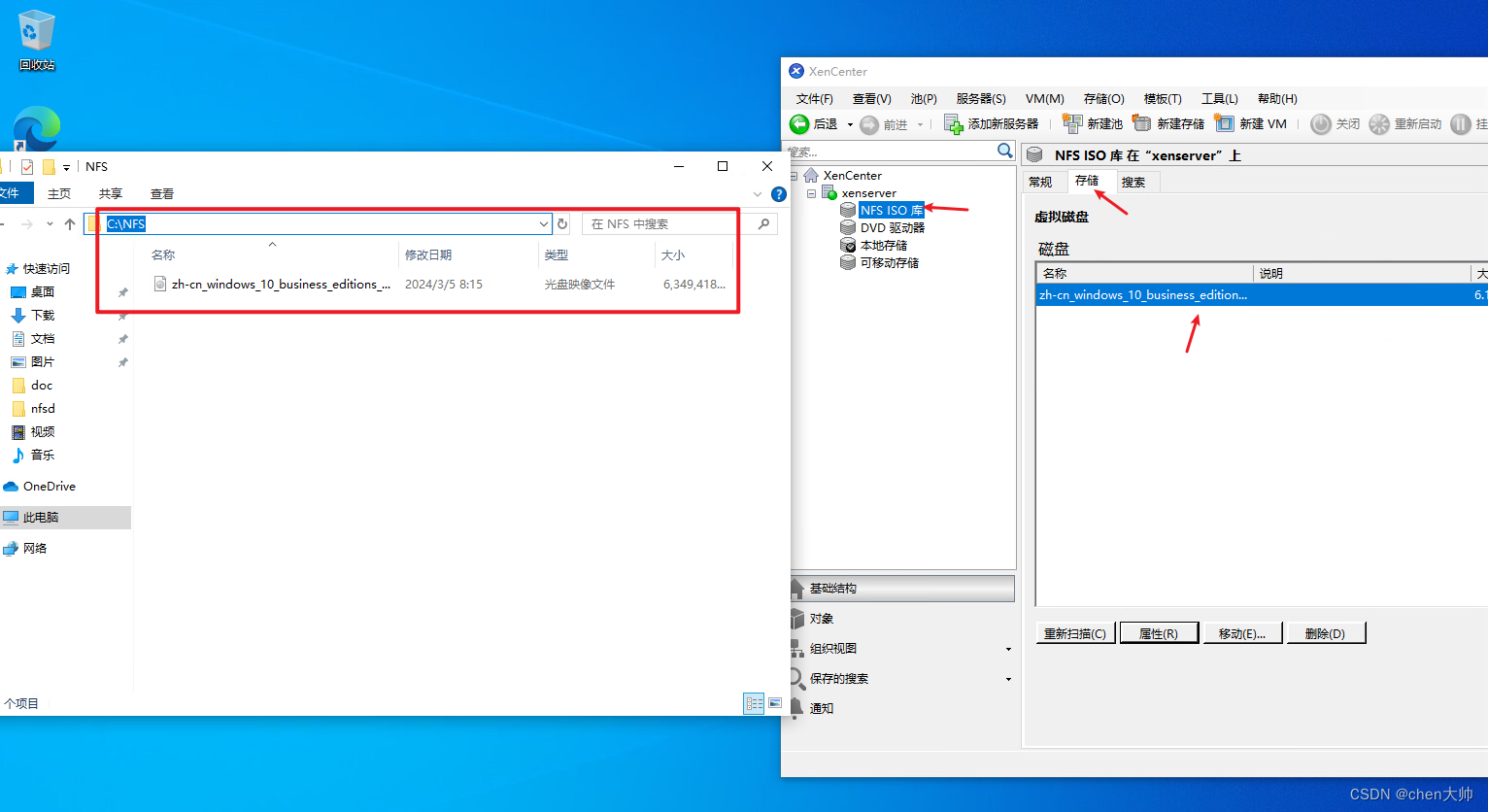
Task: Open the 共享 ribbon tab in Explorer
Action: [x=111, y=194]
